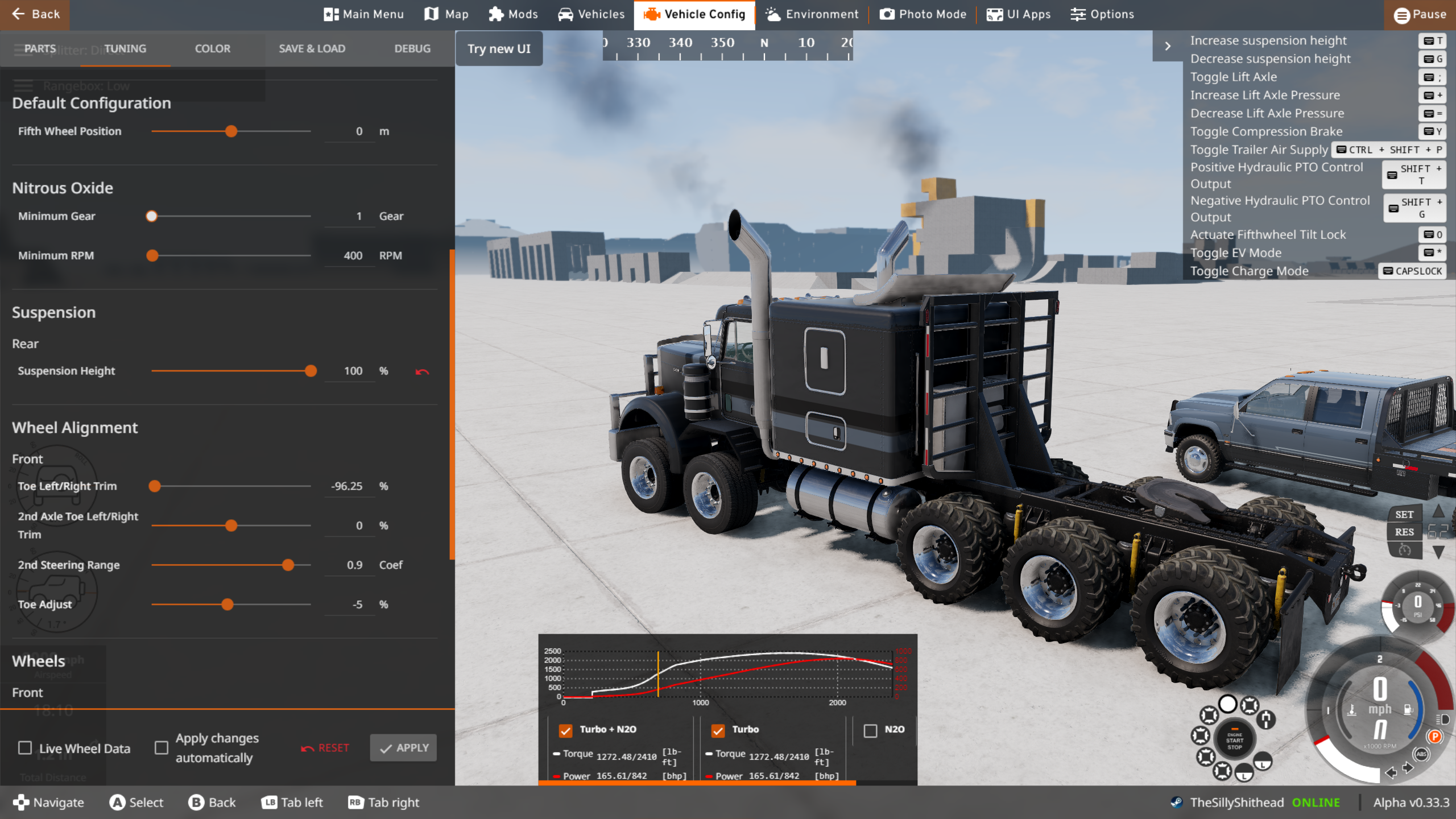
Task: Click the Back arrow button
Action: (x=35, y=14)
